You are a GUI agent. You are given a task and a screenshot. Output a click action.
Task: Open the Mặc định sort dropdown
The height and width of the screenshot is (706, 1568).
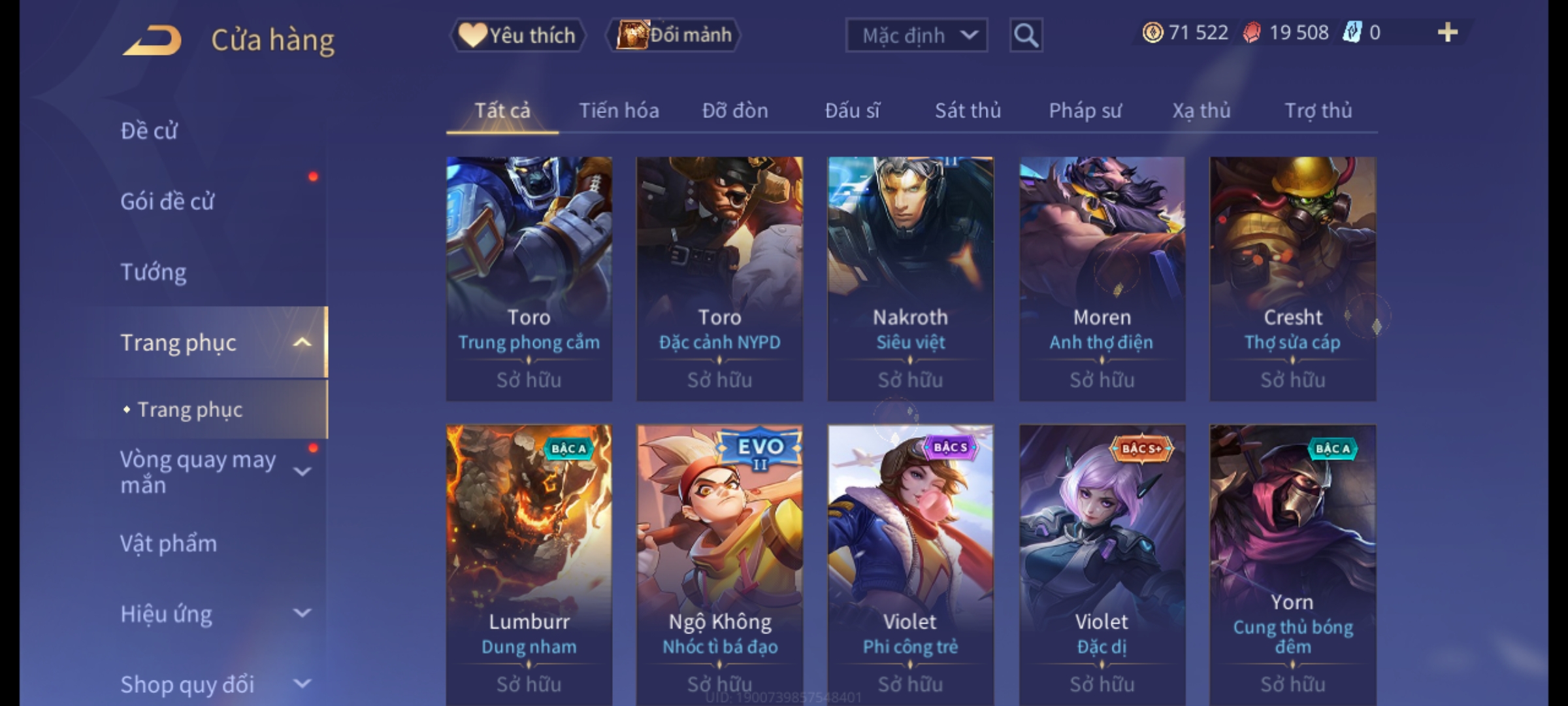(916, 35)
